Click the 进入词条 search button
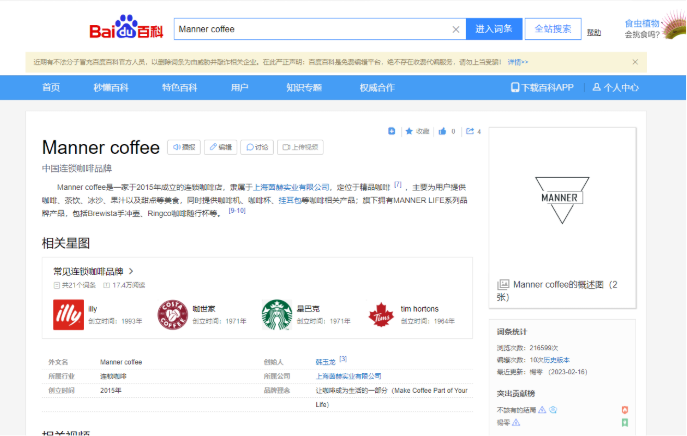The image size is (687, 436). pos(494,29)
